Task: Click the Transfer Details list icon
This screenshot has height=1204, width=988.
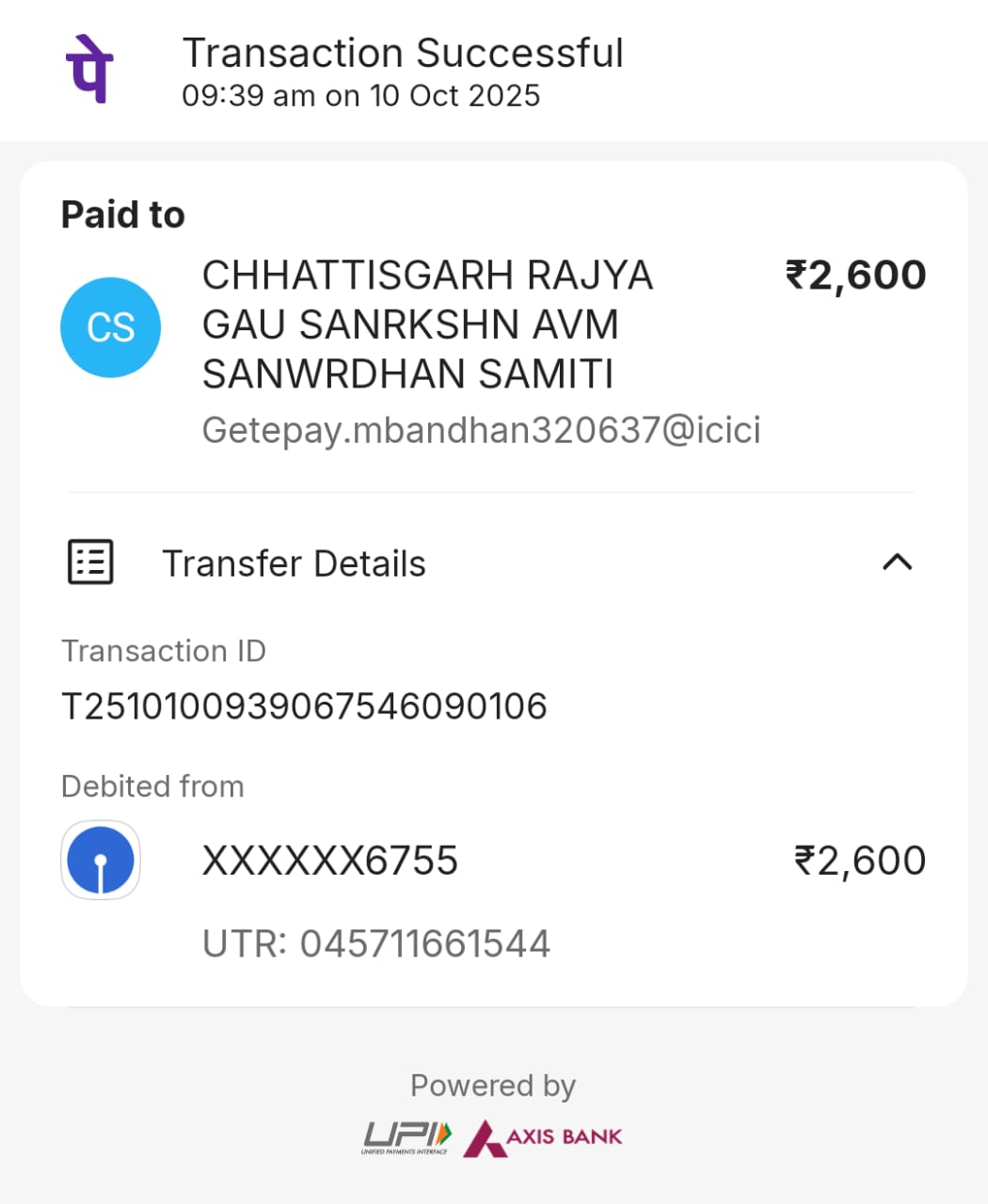Action: (90, 562)
